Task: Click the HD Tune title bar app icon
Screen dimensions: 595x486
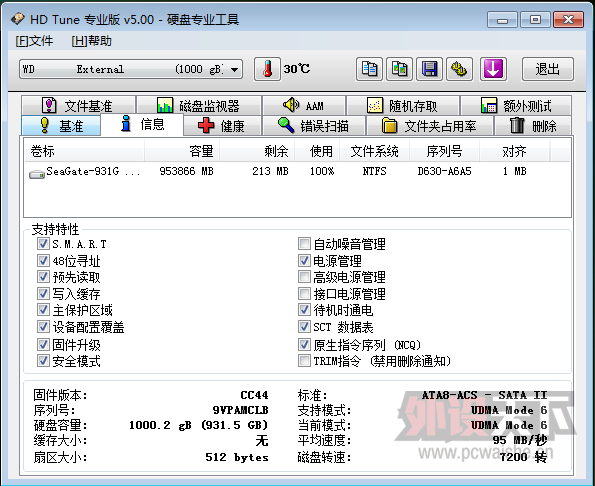Action: [17, 19]
